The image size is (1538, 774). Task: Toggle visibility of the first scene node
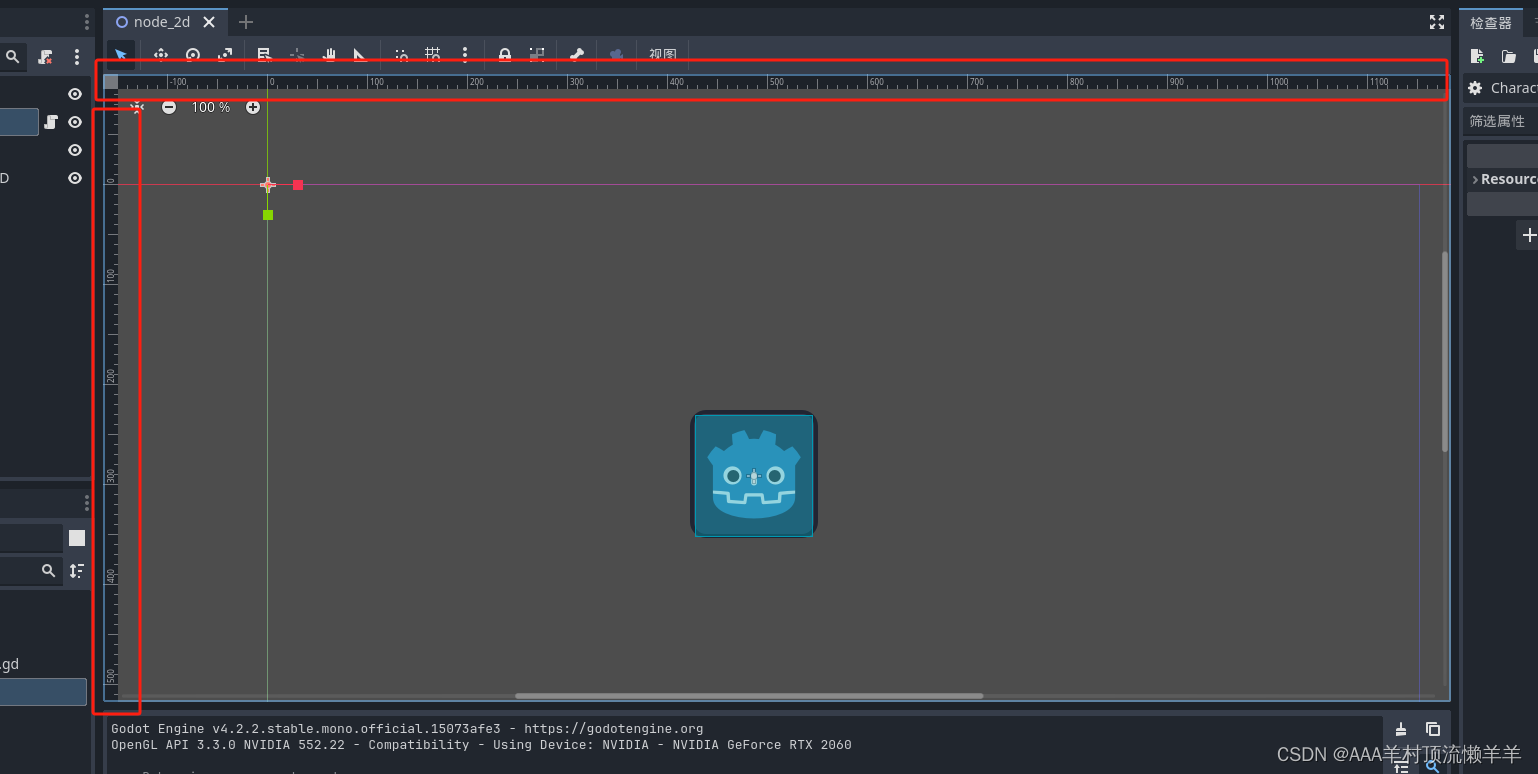(x=75, y=94)
